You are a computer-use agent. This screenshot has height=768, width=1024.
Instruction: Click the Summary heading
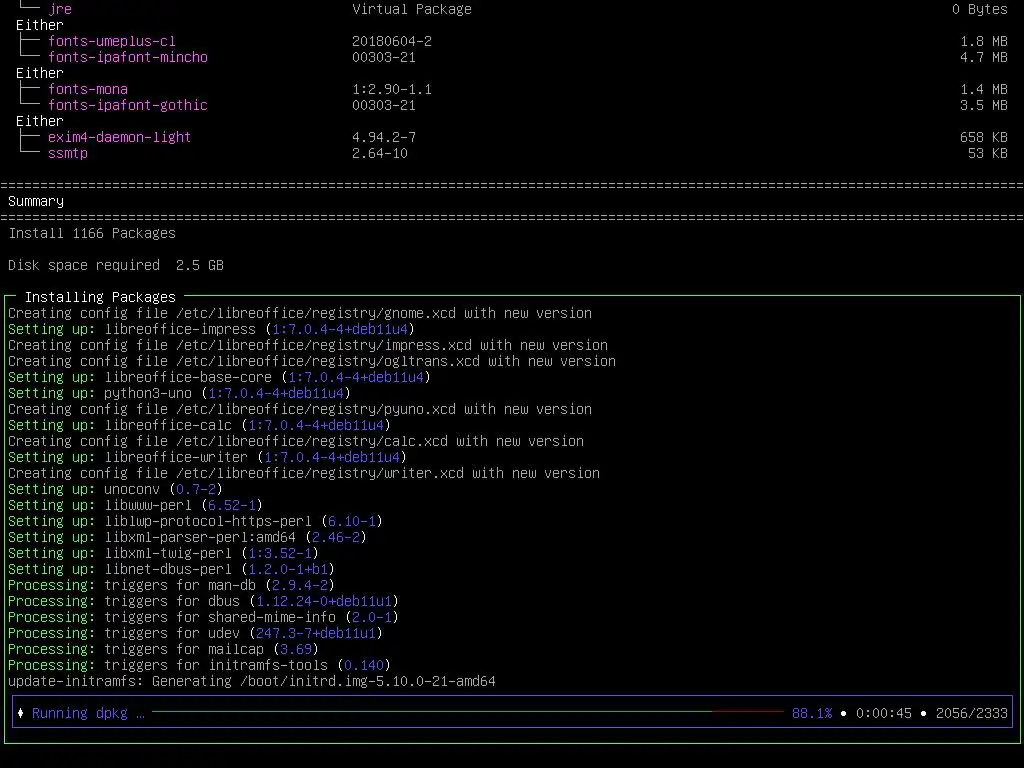click(x=36, y=201)
